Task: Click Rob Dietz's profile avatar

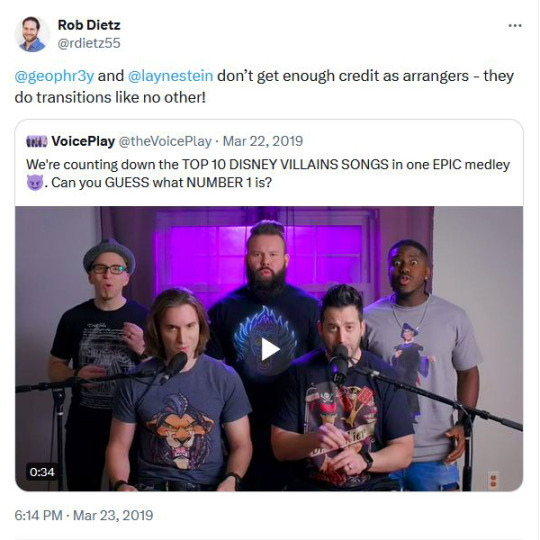Action: coord(32,34)
